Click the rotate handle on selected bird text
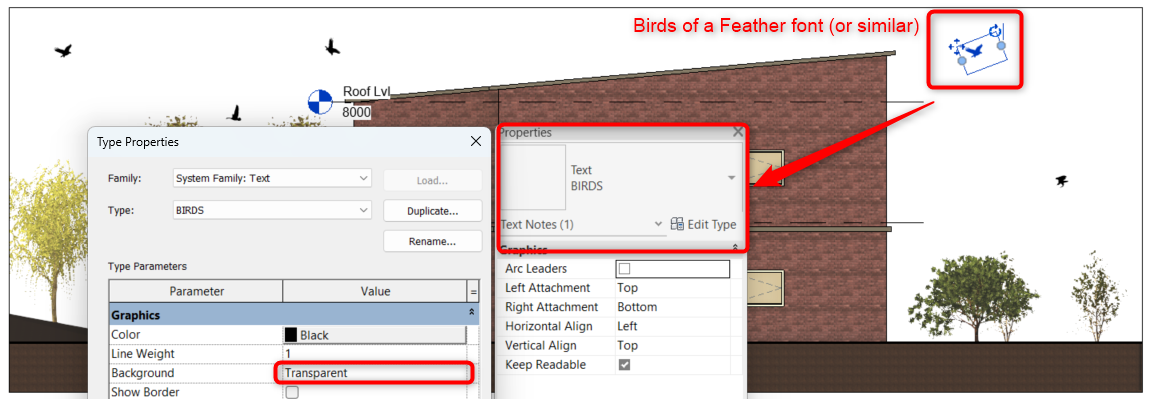 pos(994,31)
